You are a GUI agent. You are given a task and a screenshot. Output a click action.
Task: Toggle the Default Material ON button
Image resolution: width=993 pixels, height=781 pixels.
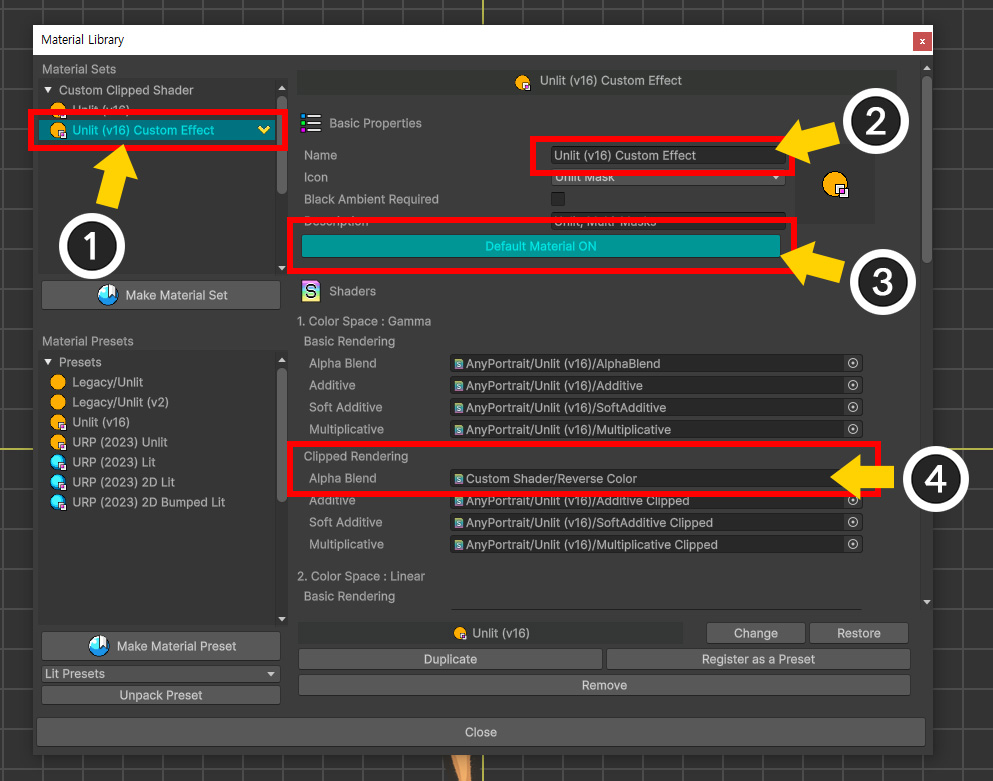click(x=541, y=246)
